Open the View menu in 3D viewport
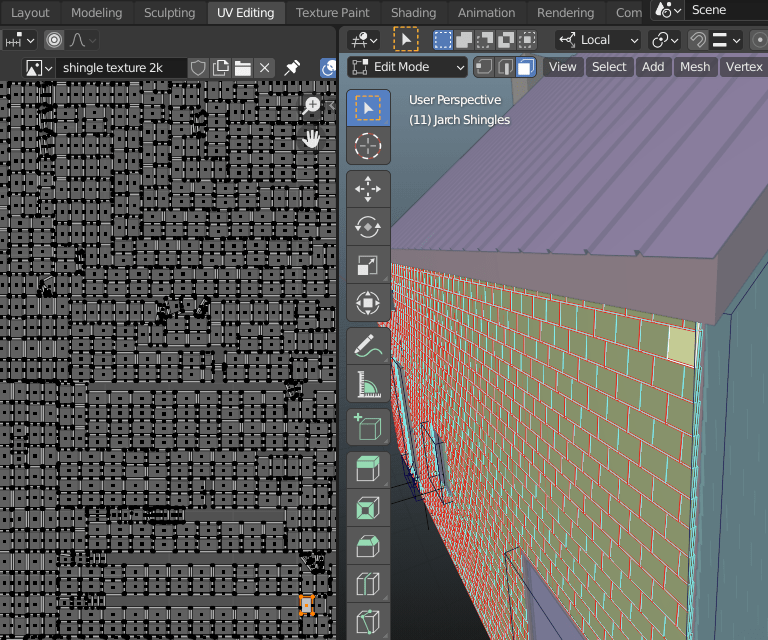Image resolution: width=768 pixels, height=640 pixels. coord(562,67)
